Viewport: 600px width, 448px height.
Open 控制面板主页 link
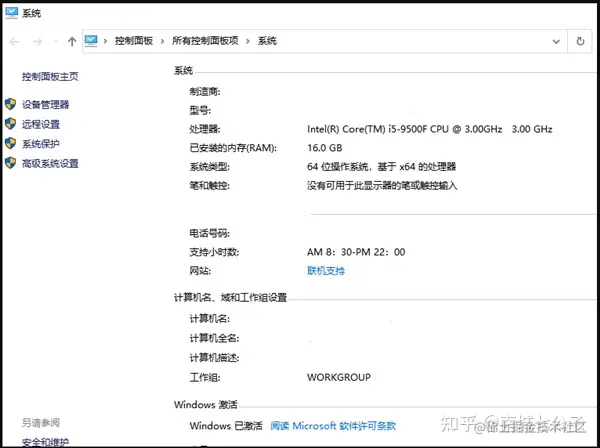click(x=50, y=77)
